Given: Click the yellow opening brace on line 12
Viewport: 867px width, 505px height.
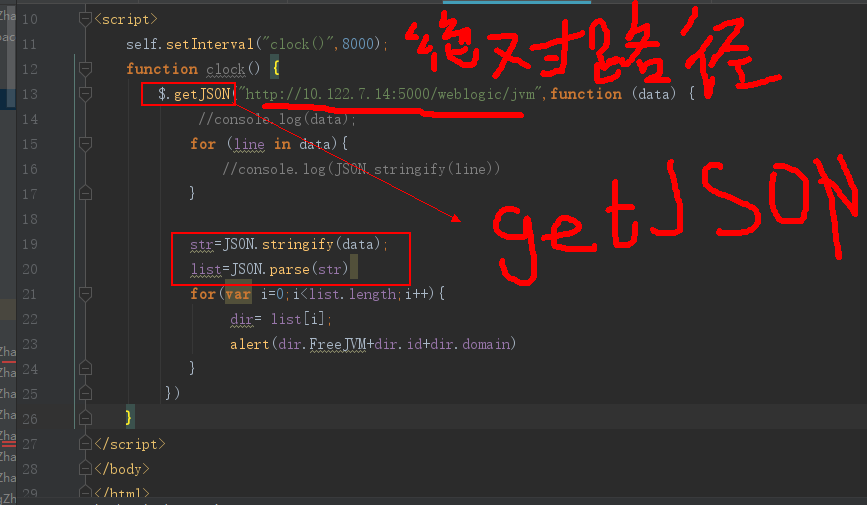Looking at the screenshot, I should (275, 69).
